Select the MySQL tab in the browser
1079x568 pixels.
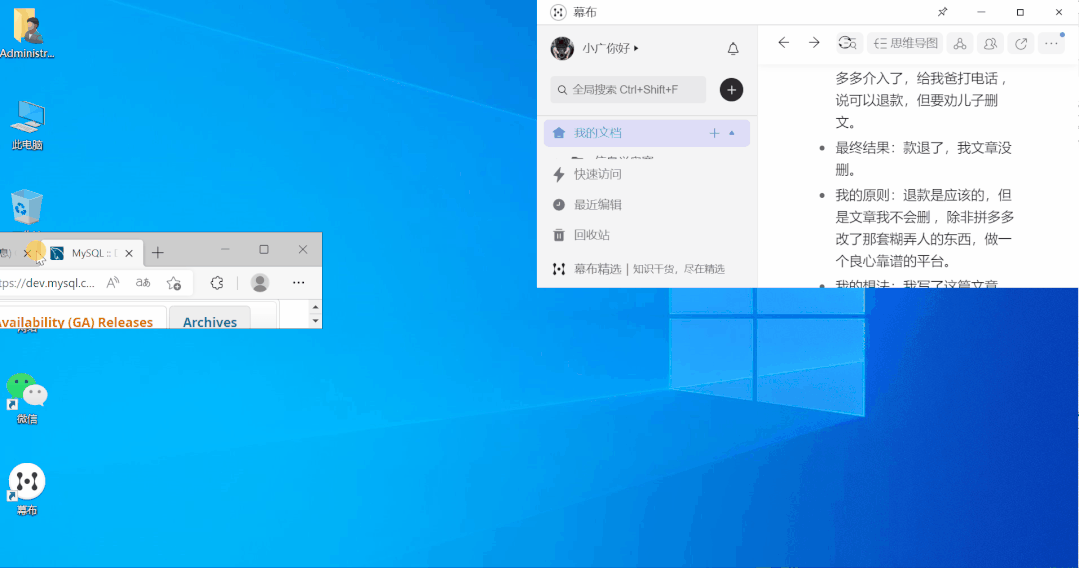pos(92,253)
